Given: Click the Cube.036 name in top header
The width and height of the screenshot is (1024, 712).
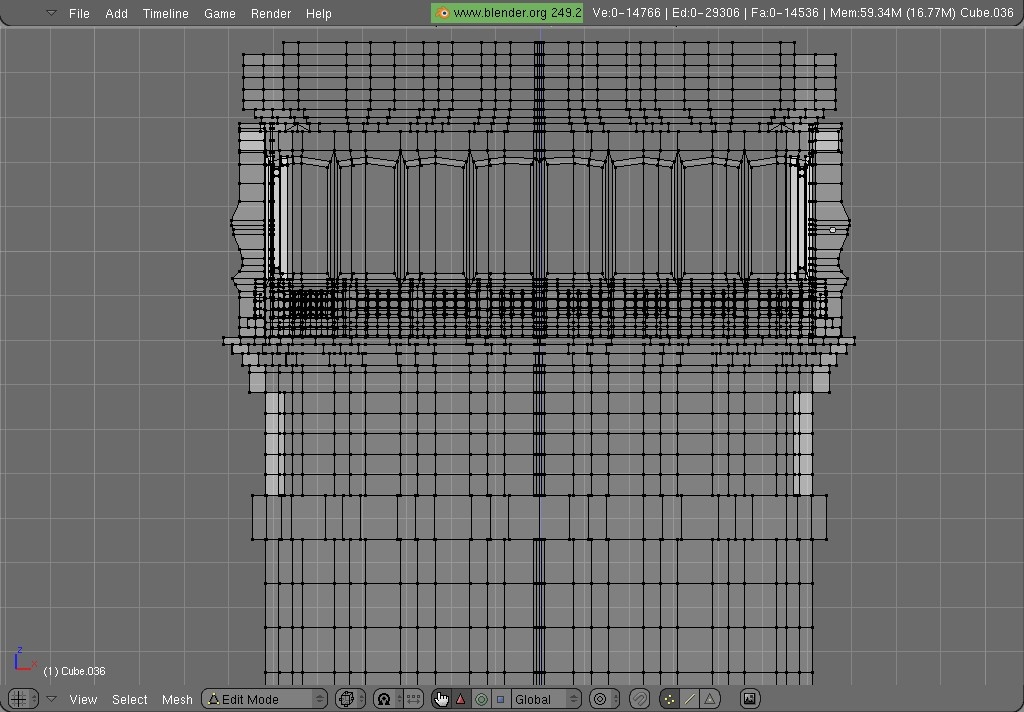Looking at the screenshot, I should click(x=986, y=12).
